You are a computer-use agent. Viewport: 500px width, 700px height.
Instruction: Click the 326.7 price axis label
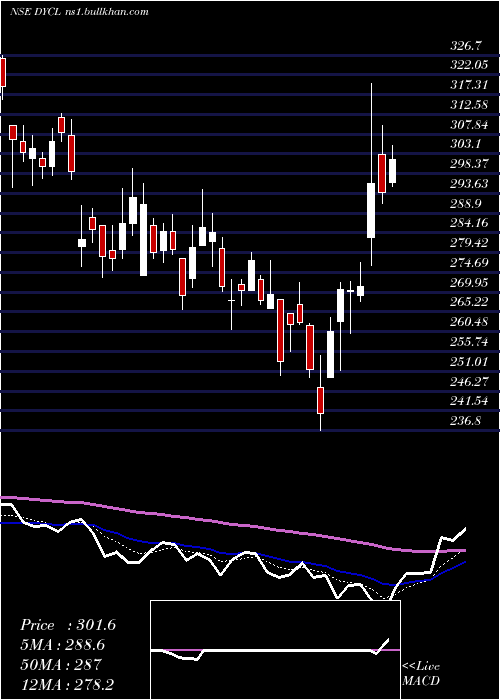[x=467, y=46]
